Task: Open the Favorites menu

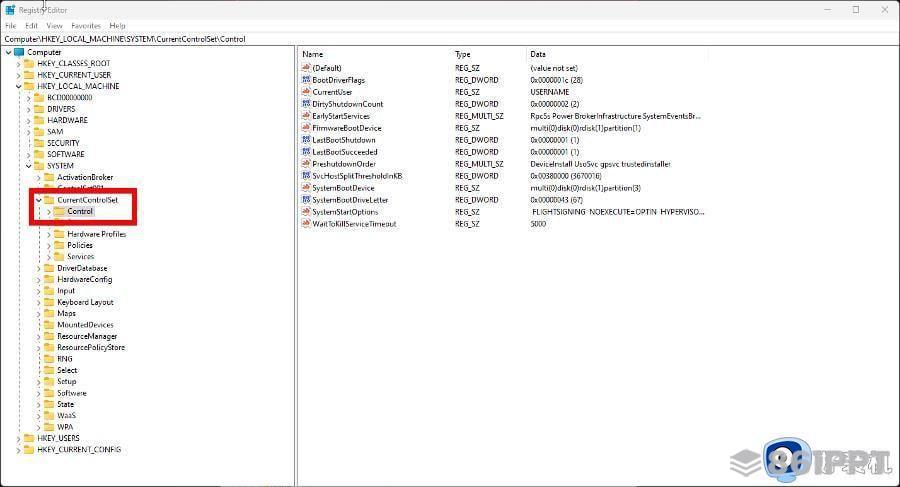Action: pyautogui.click(x=86, y=26)
